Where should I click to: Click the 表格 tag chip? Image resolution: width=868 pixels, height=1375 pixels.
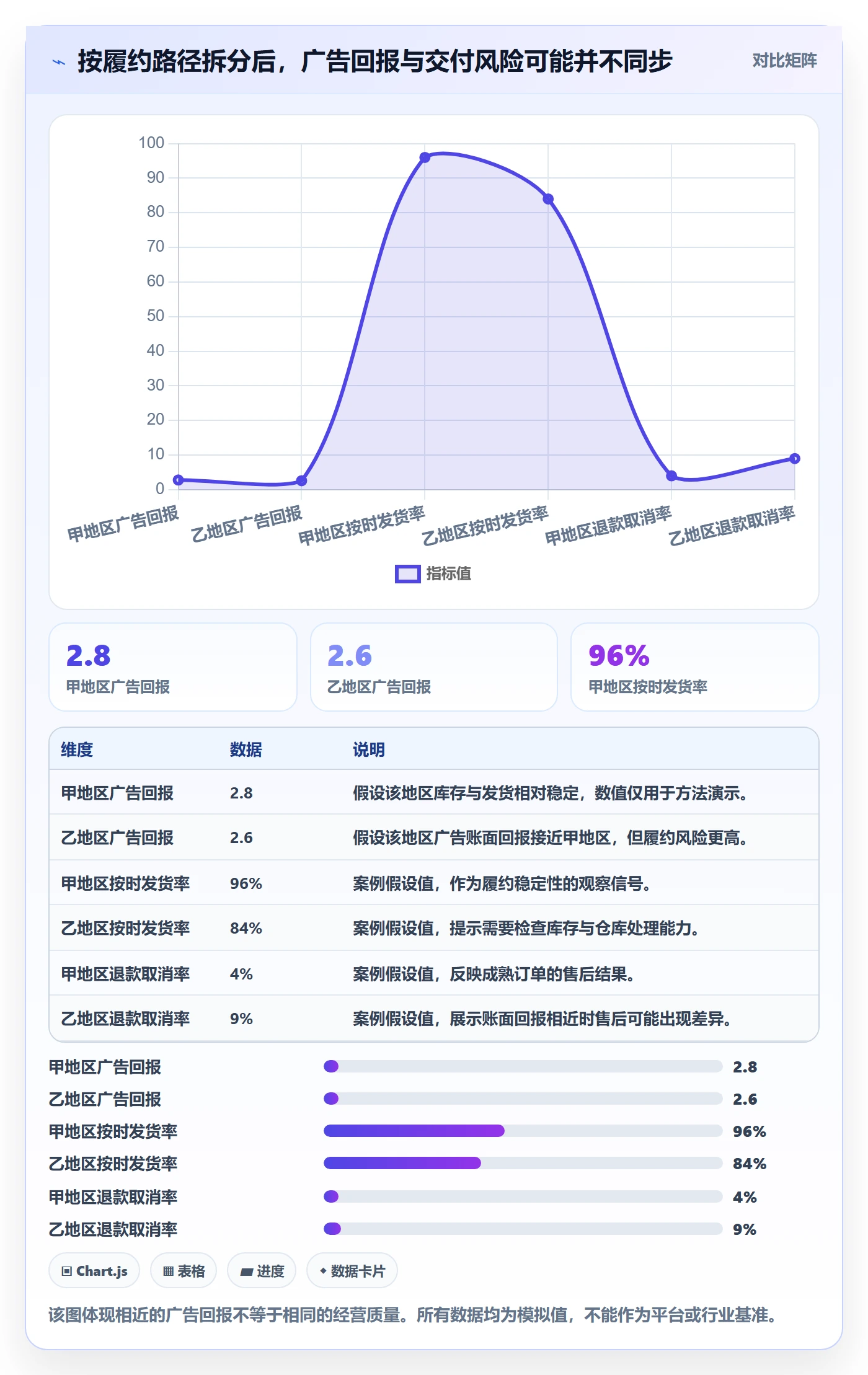pos(184,1271)
